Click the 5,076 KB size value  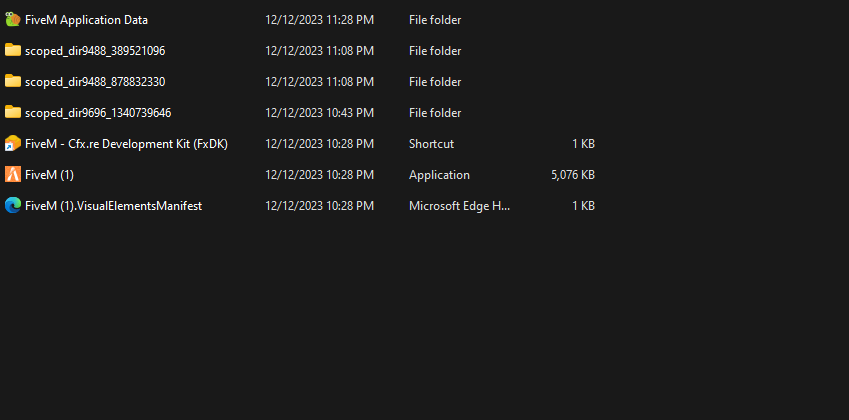tap(573, 175)
